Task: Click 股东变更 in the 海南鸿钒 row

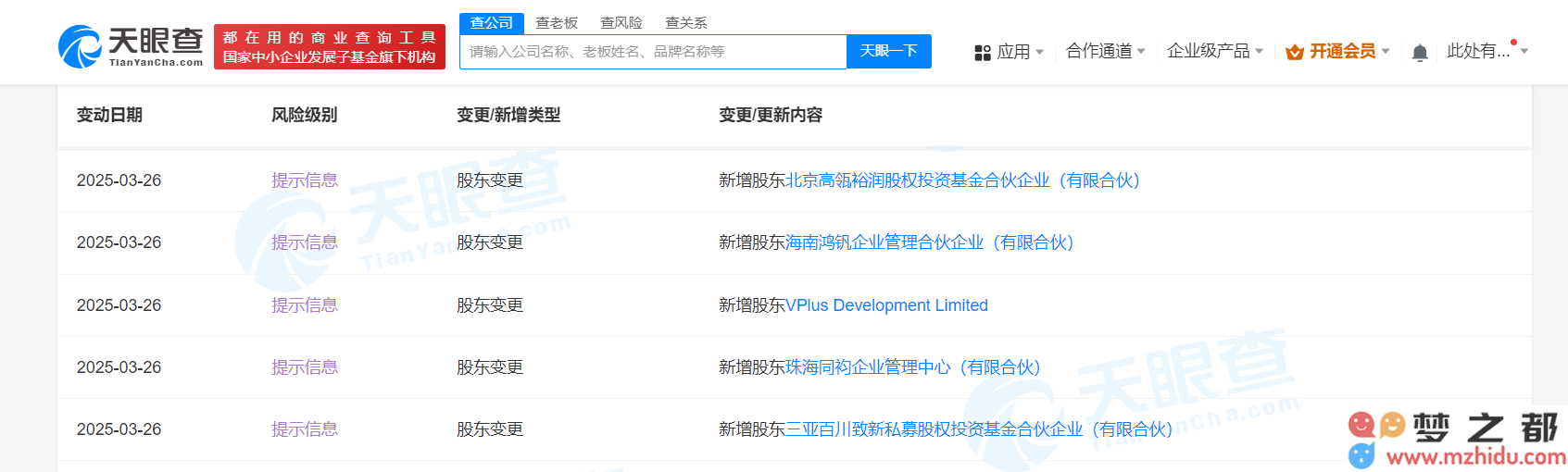Action: point(490,242)
